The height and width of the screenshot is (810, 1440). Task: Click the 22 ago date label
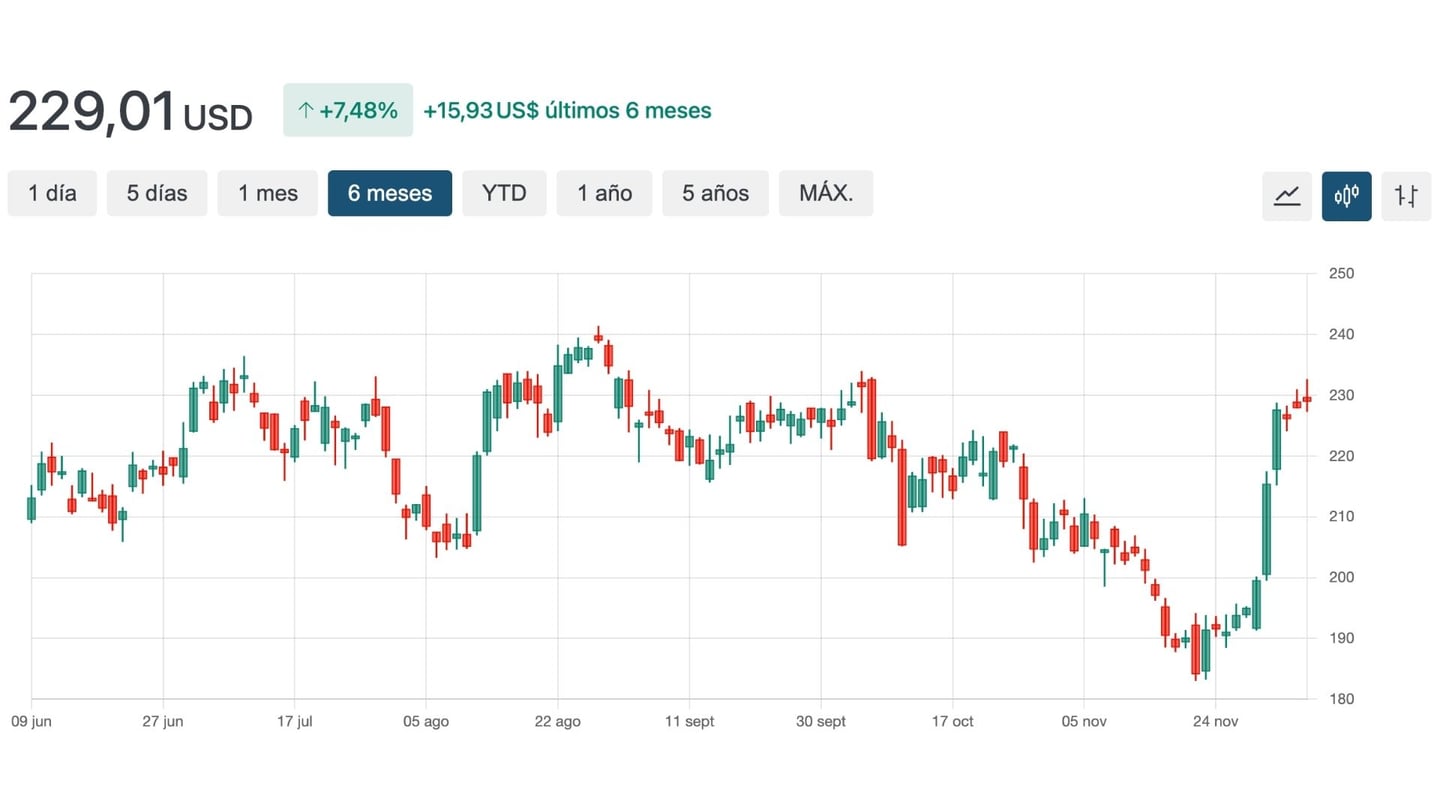(x=557, y=722)
